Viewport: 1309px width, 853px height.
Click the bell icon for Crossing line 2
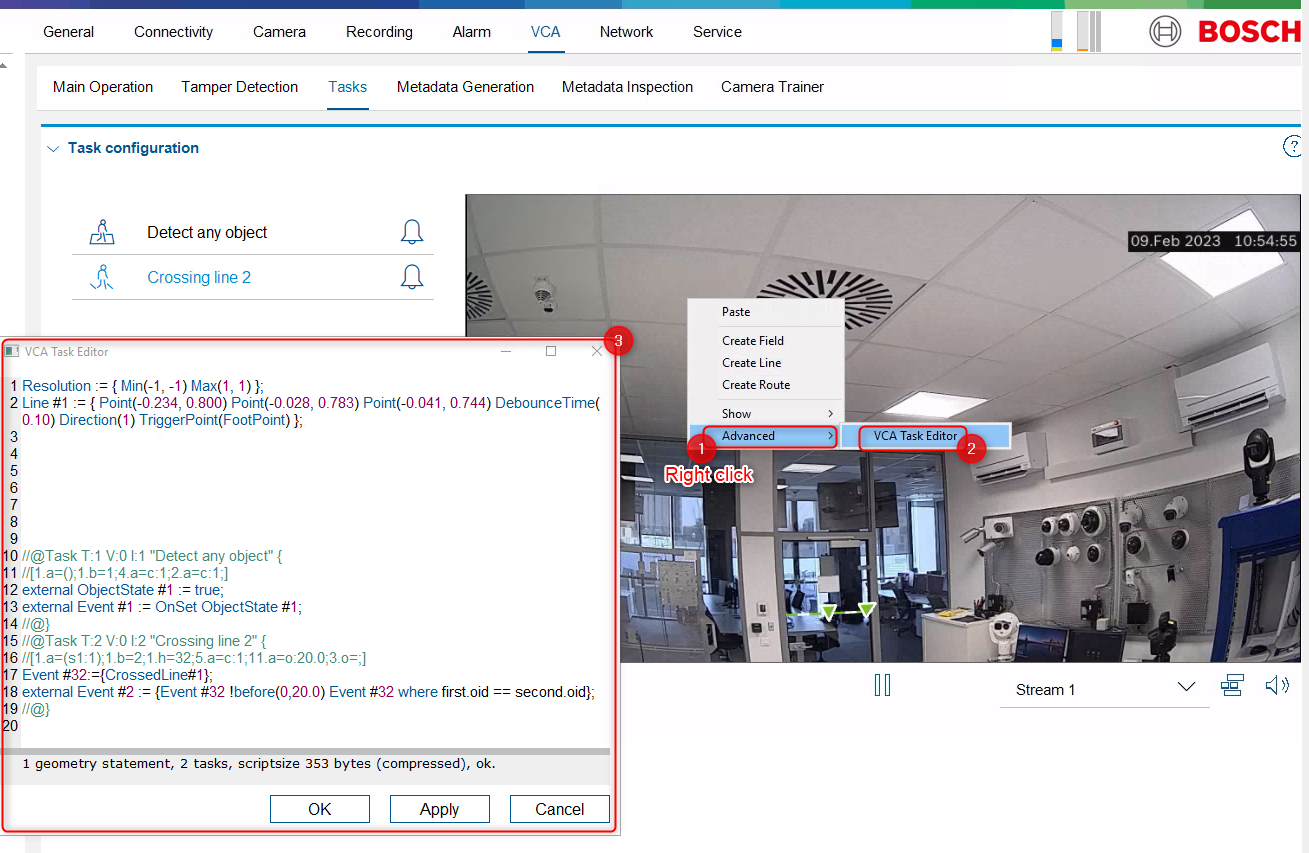pos(411,278)
